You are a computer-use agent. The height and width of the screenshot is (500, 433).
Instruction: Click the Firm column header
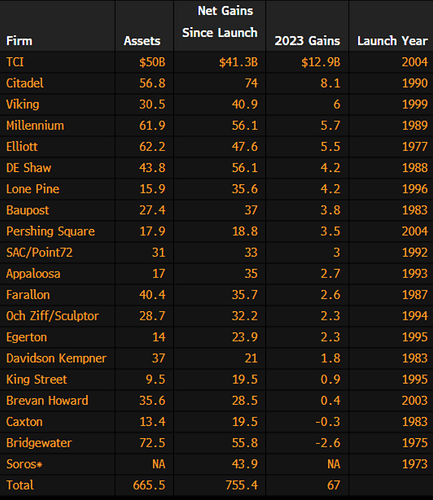19,41
